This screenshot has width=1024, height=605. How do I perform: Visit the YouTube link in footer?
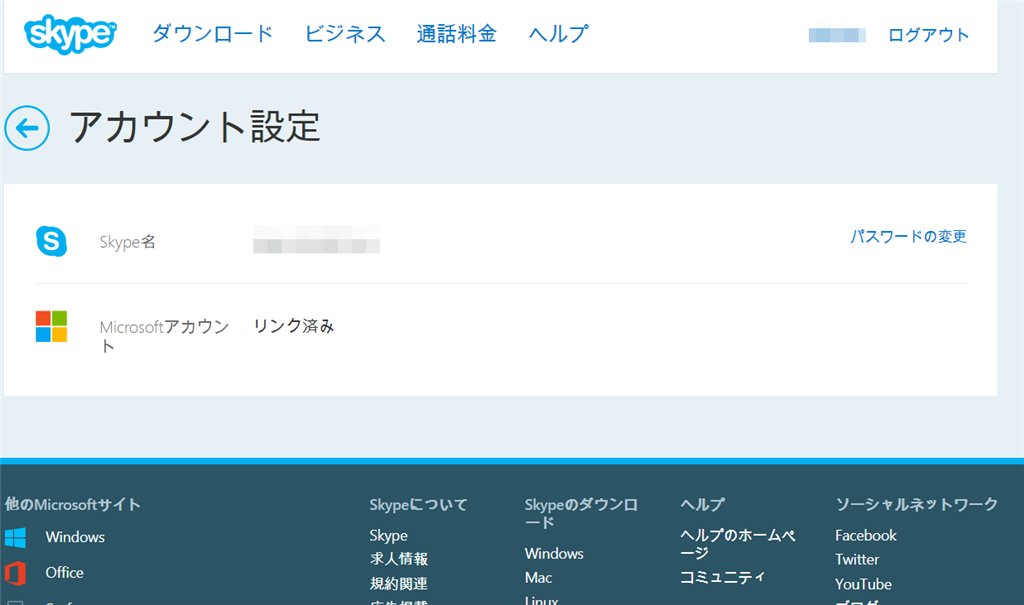click(x=863, y=584)
